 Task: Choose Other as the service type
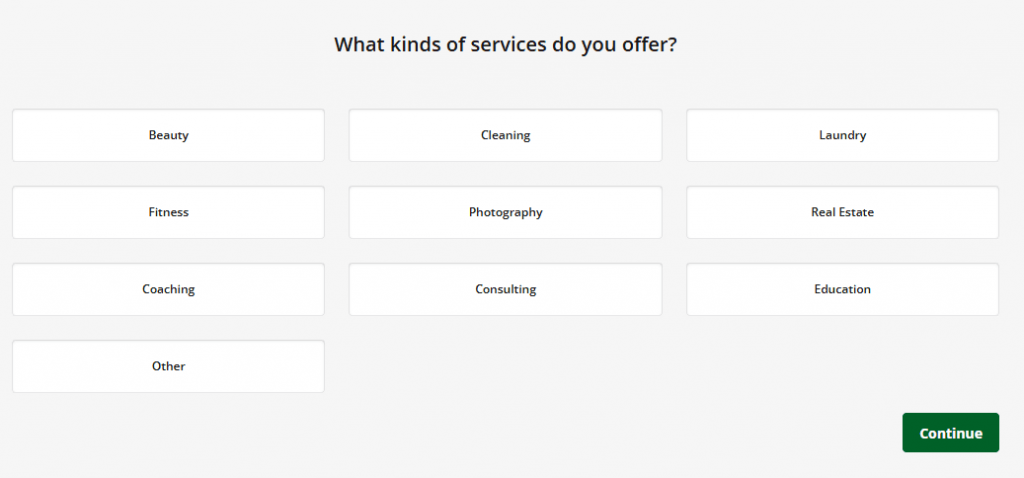pos(168,366)
